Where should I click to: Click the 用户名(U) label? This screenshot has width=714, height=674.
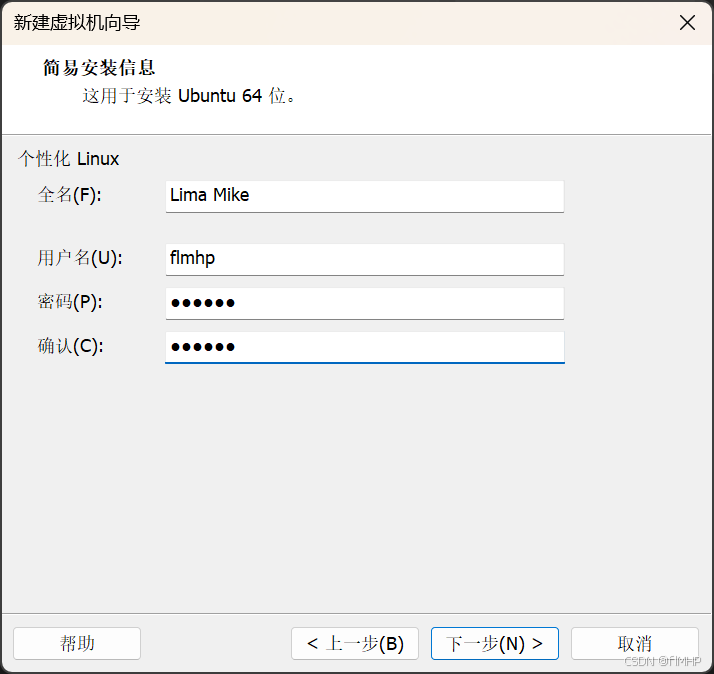(x=80, y=258)
